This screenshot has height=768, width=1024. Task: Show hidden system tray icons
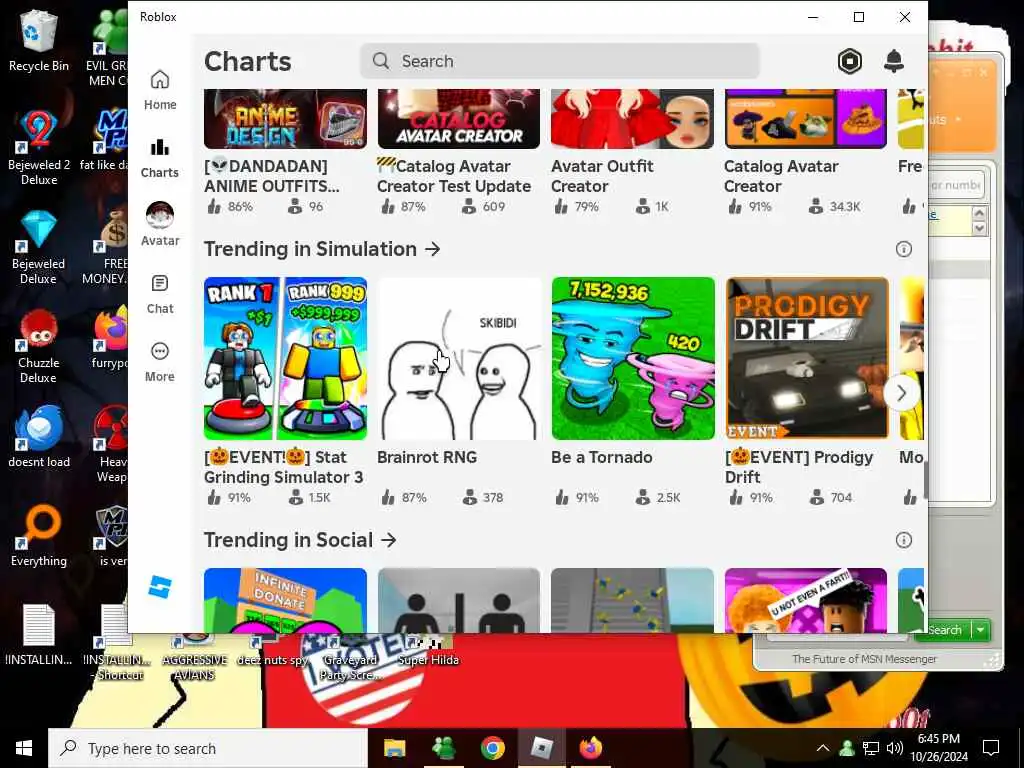823,748
